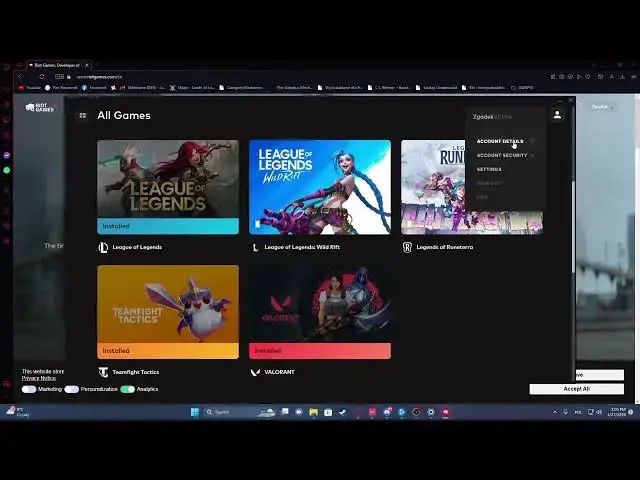Disable the Analytics cookies switch

tap(127, 389)
